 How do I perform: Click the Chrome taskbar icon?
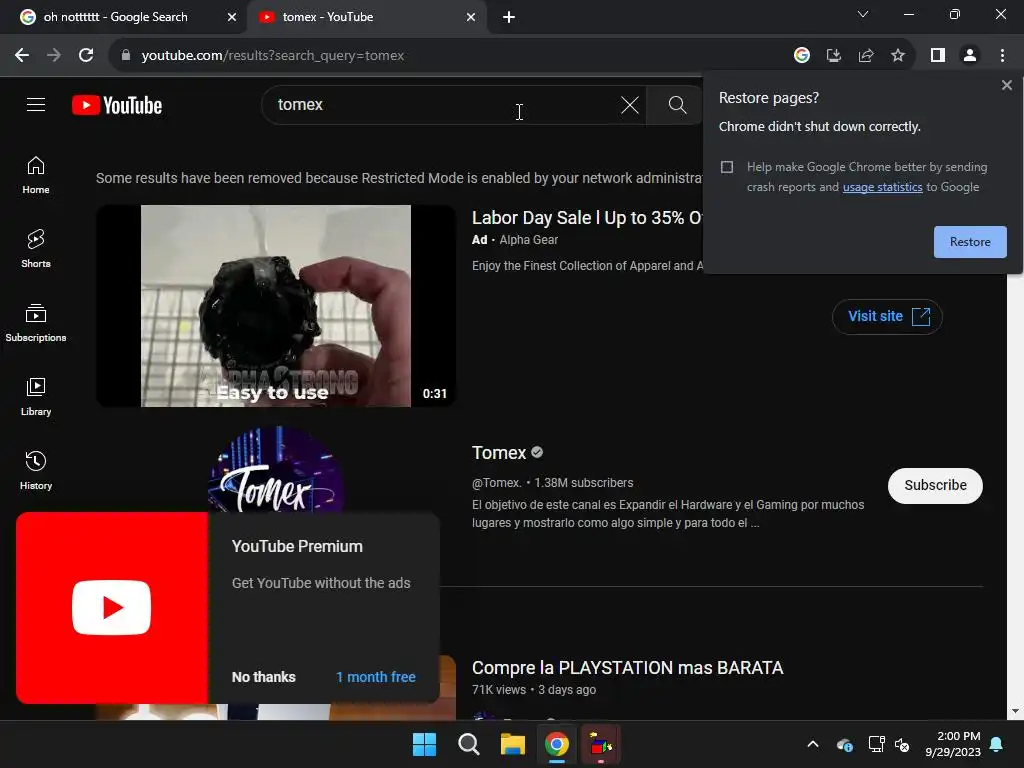pyautogui.click(x=556, y=744)
